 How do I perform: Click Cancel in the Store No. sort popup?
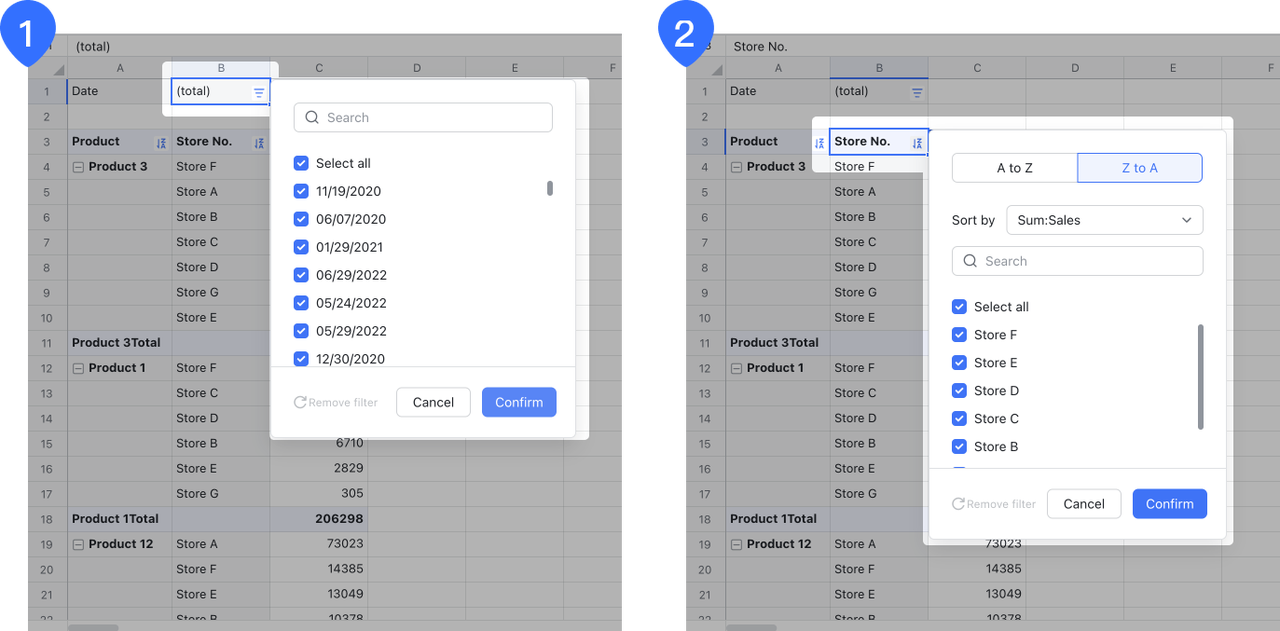pyautogui.click(x=1083, y=504)
